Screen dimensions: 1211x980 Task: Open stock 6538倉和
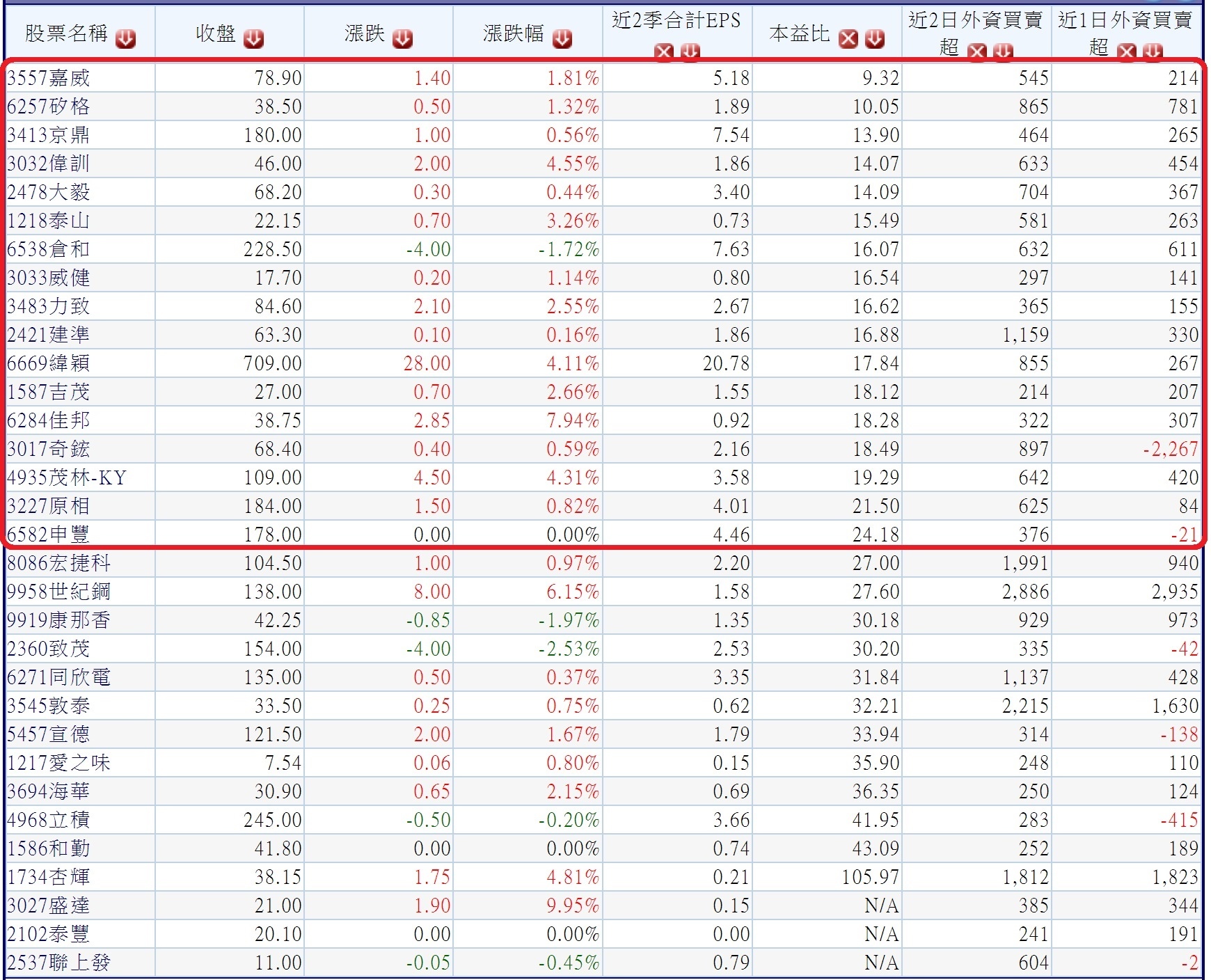coord(49,249)
